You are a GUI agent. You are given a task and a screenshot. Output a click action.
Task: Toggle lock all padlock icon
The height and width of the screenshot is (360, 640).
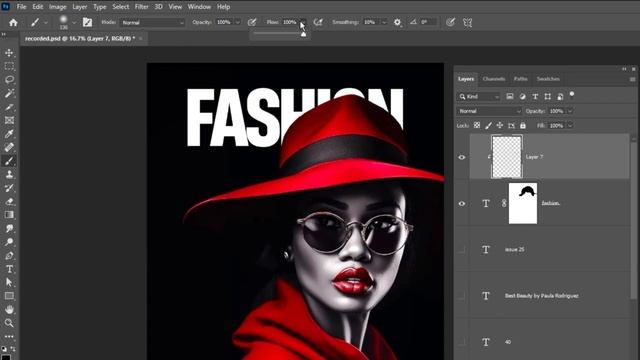[x=523, y=126]
